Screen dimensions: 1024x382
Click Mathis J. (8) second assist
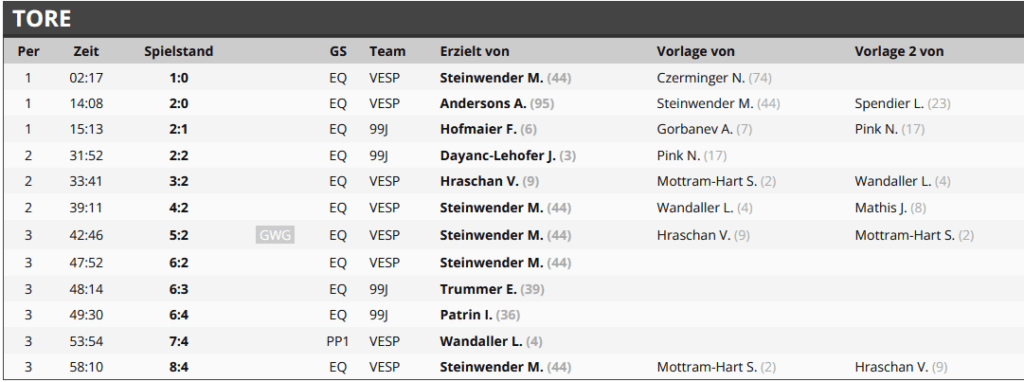(x=890, y=208)
